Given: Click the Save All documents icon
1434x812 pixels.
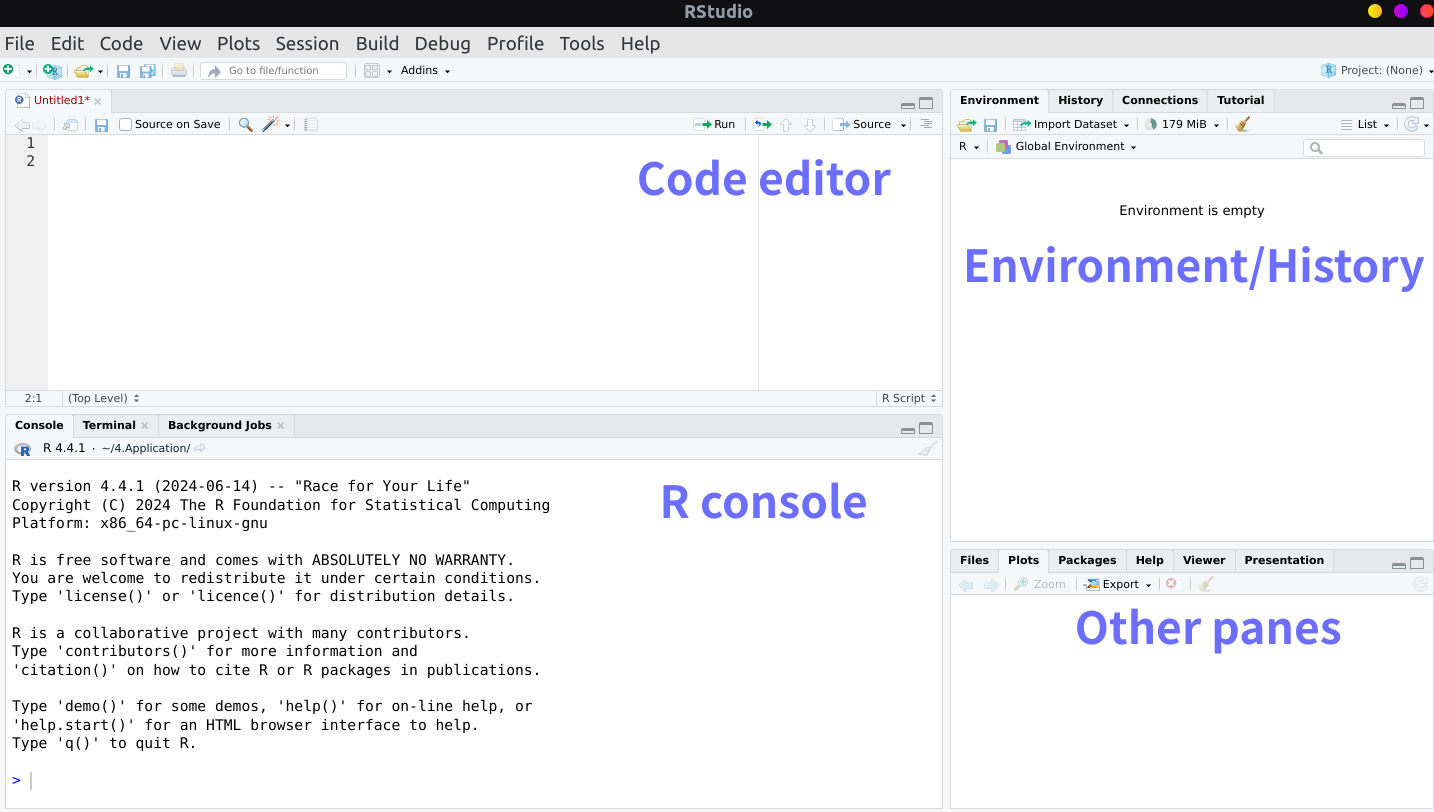Looking at the screenshot, I should coord(148,71).
